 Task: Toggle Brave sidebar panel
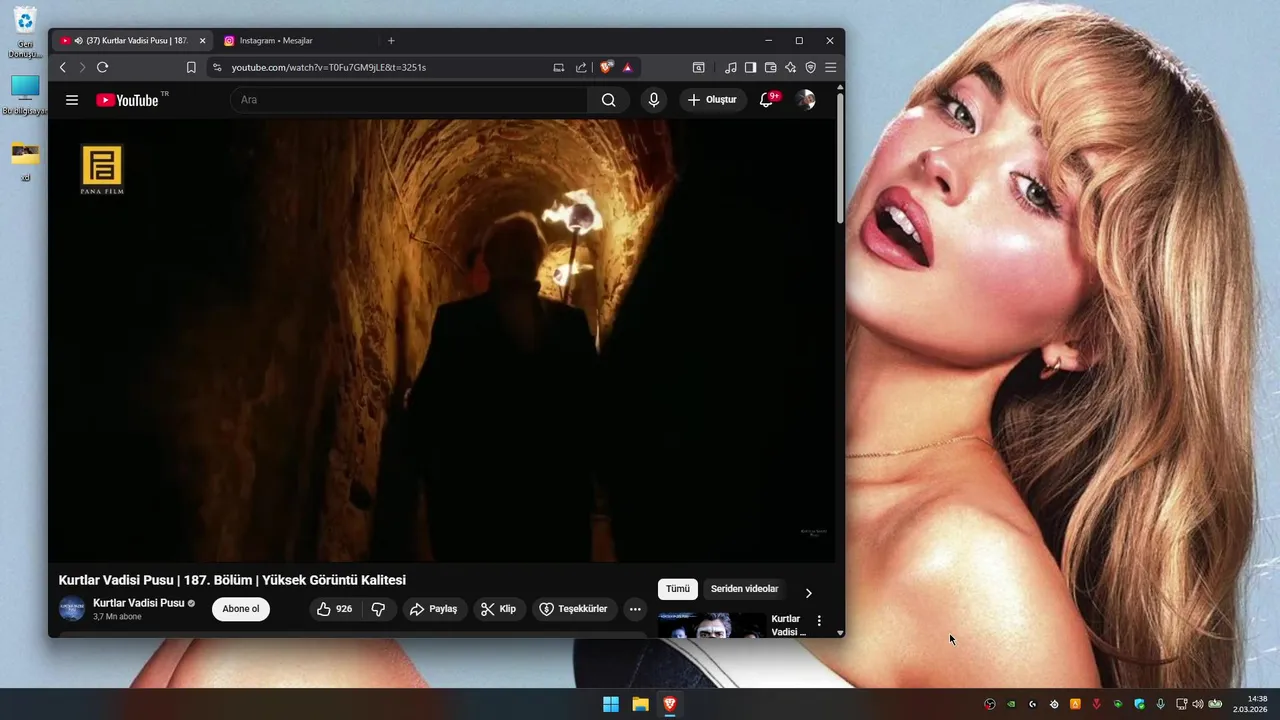coord(750,67)
